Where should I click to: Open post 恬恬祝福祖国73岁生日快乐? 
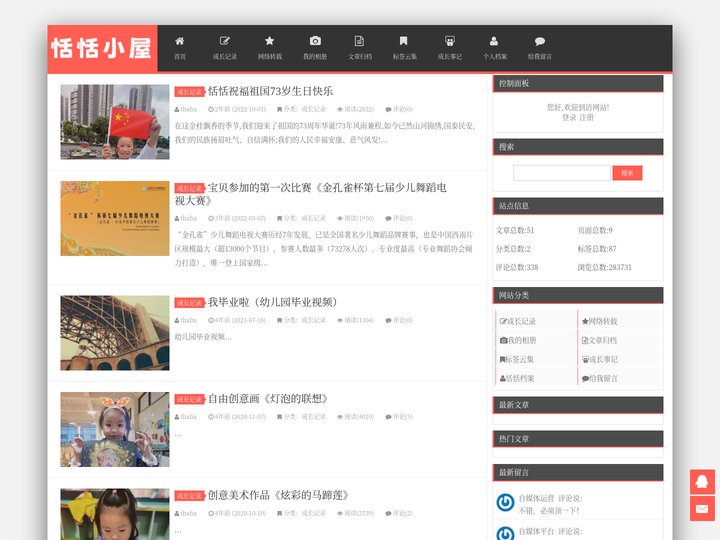270,91
